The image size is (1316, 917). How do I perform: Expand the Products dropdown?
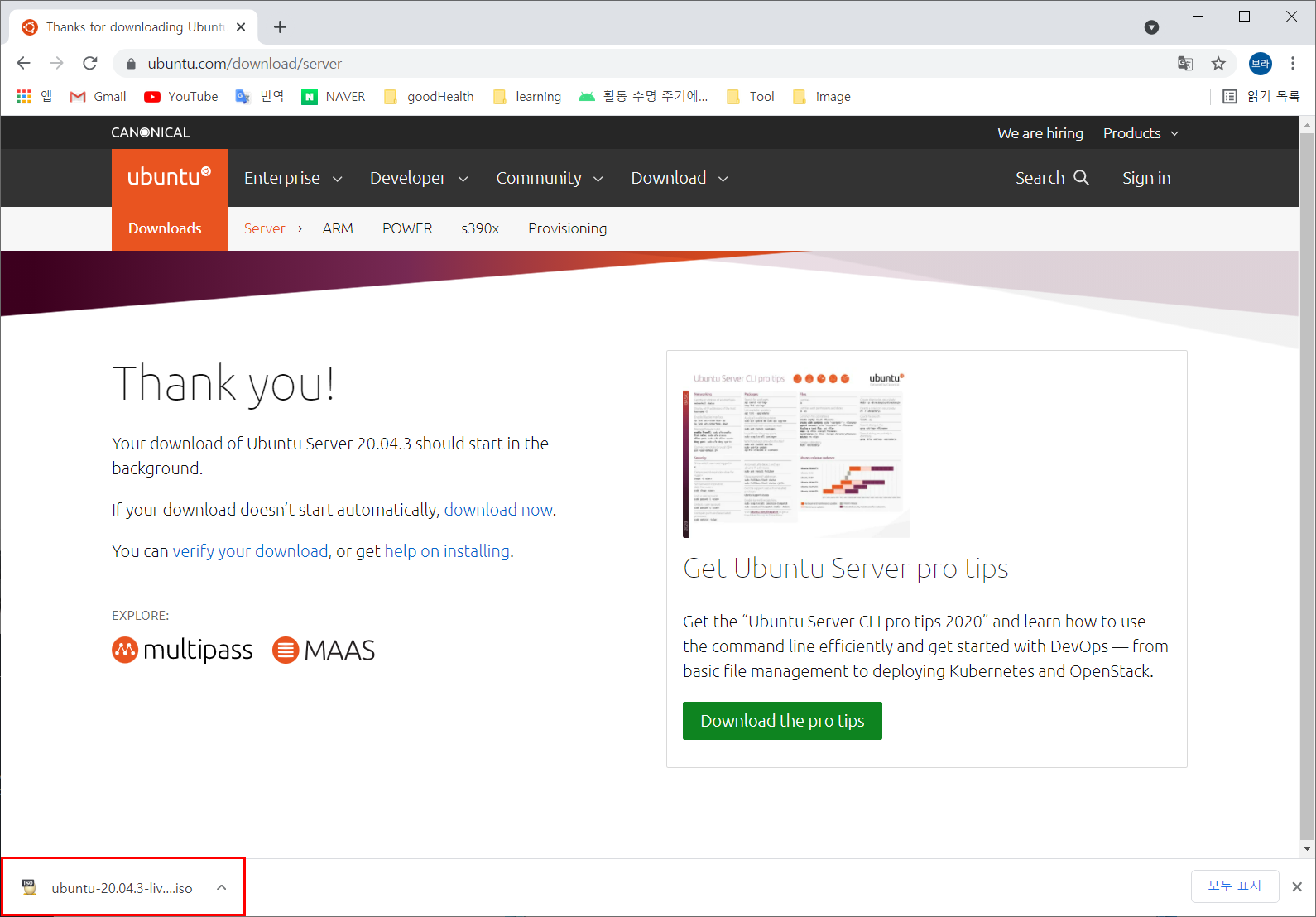(1141, 133)
